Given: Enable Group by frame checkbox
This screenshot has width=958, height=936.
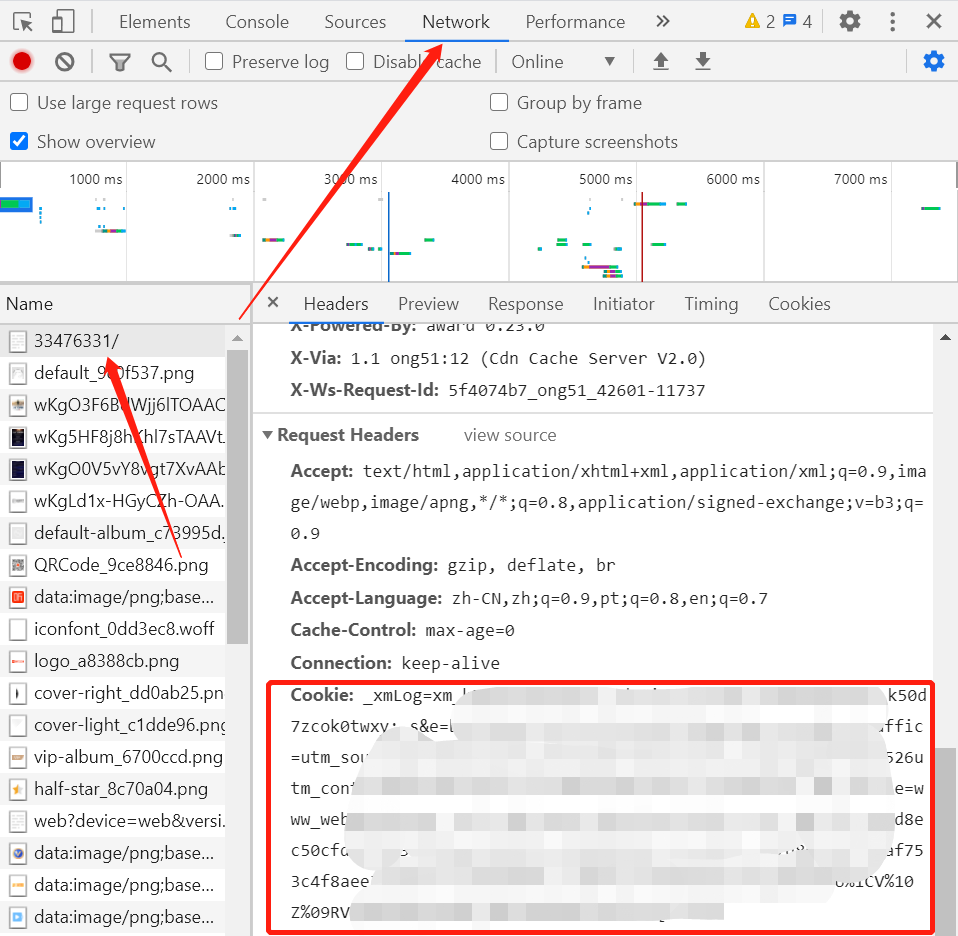Looking at the screenshot, I should tap(499, 103).
